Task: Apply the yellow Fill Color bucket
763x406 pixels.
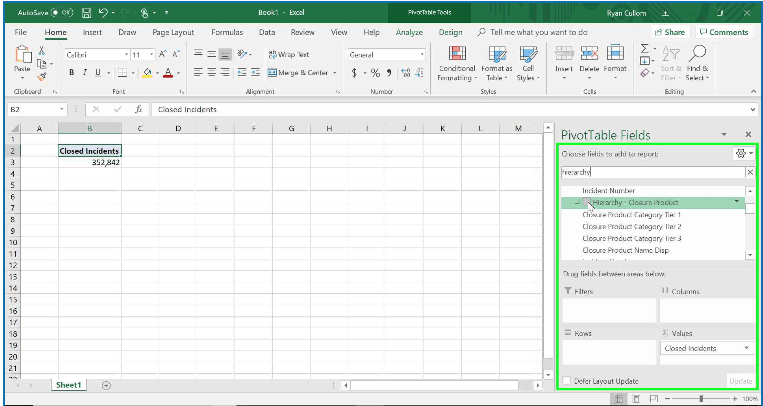Action: pos(147,73)
